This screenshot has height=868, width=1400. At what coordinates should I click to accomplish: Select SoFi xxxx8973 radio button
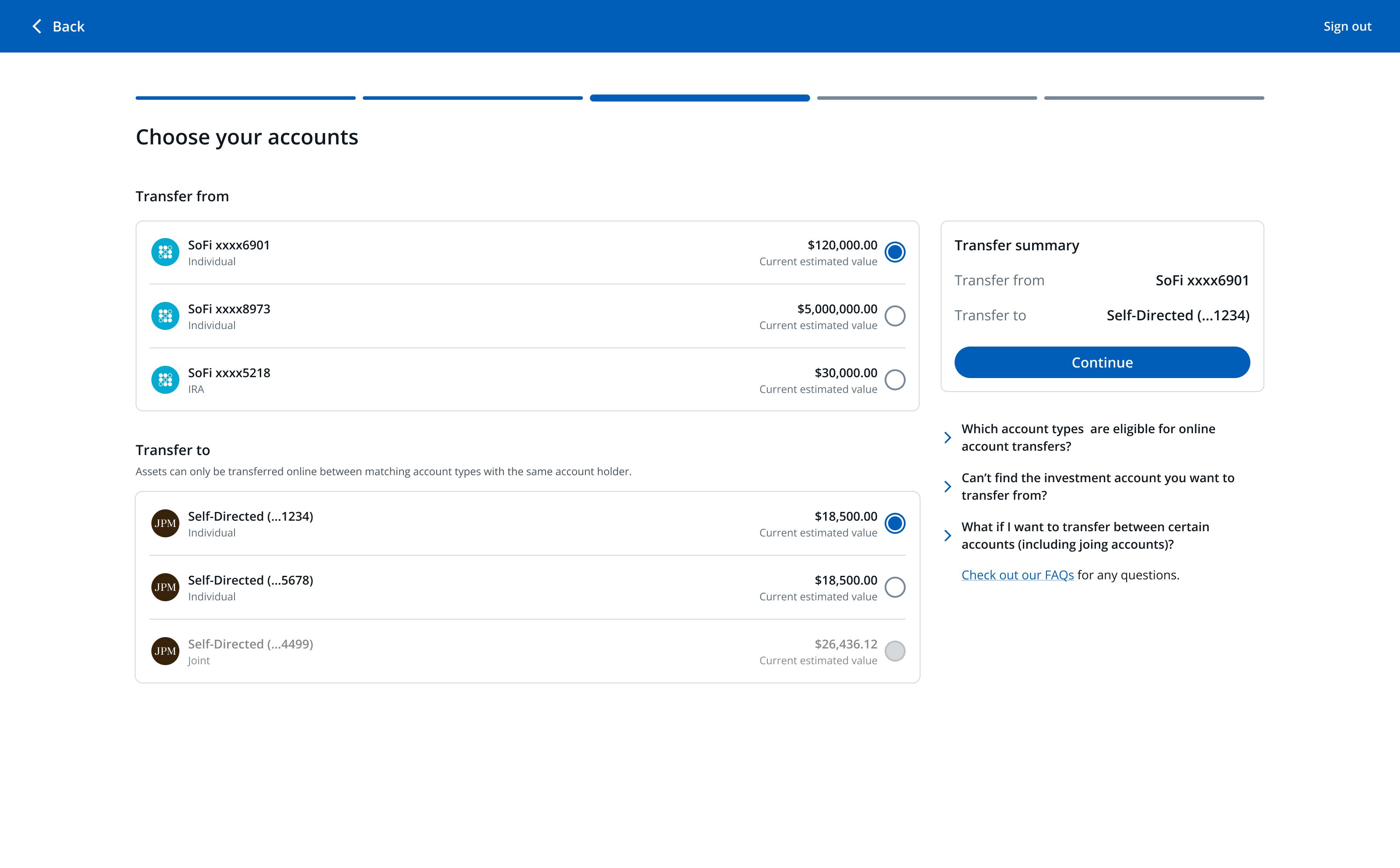point(895,316)
